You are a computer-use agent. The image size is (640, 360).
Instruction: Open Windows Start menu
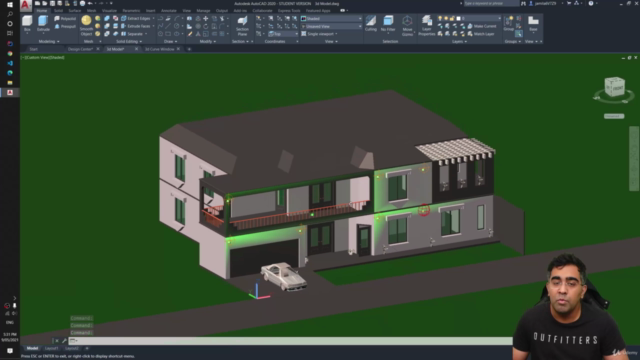(10, 4)
